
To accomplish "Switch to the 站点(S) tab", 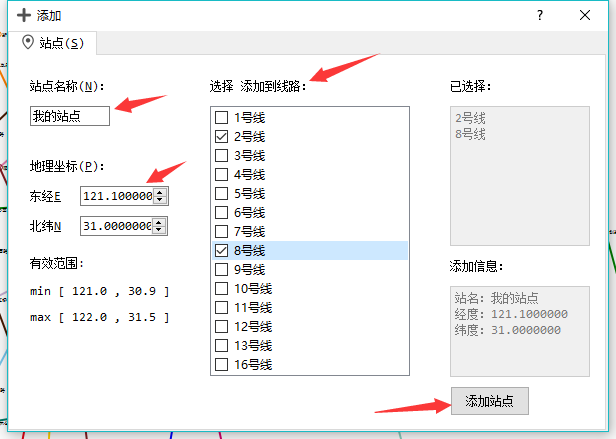I will pyautogui.click(x=53, y=43).
